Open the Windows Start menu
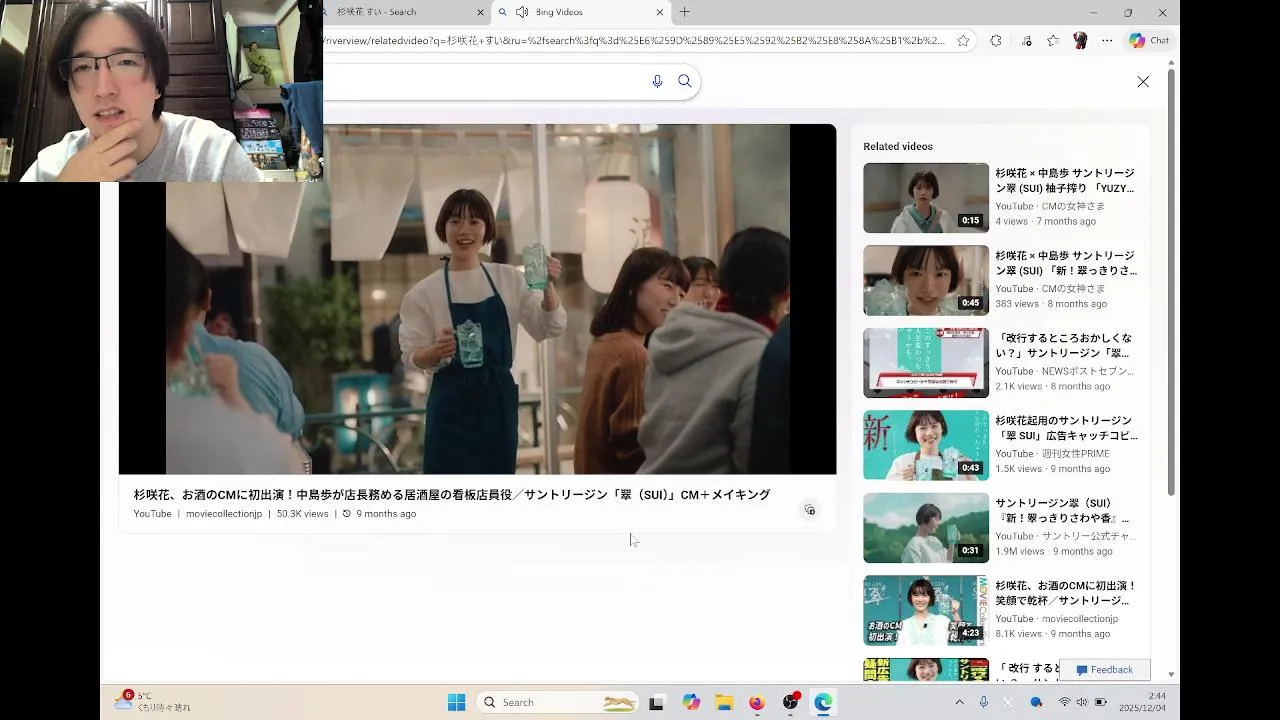Screen dimensions: 1280x720 [x=456, y=702]
